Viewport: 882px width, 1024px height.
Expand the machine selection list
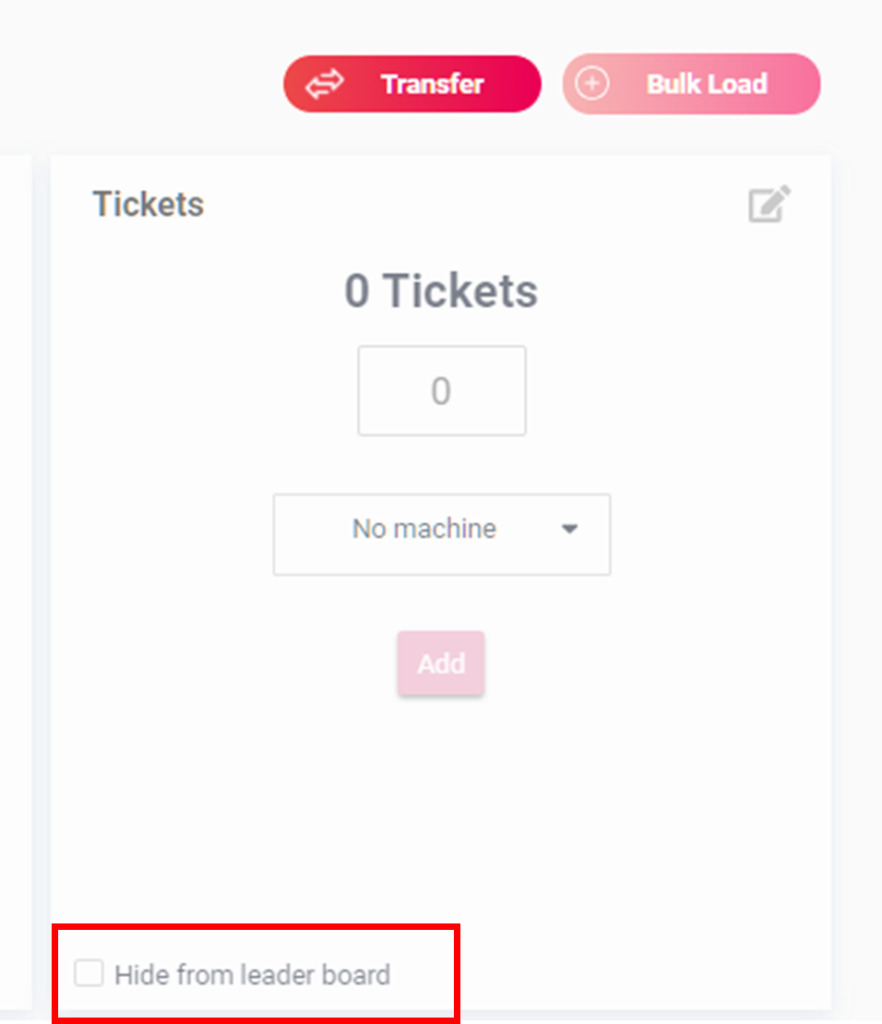(441, 534)
